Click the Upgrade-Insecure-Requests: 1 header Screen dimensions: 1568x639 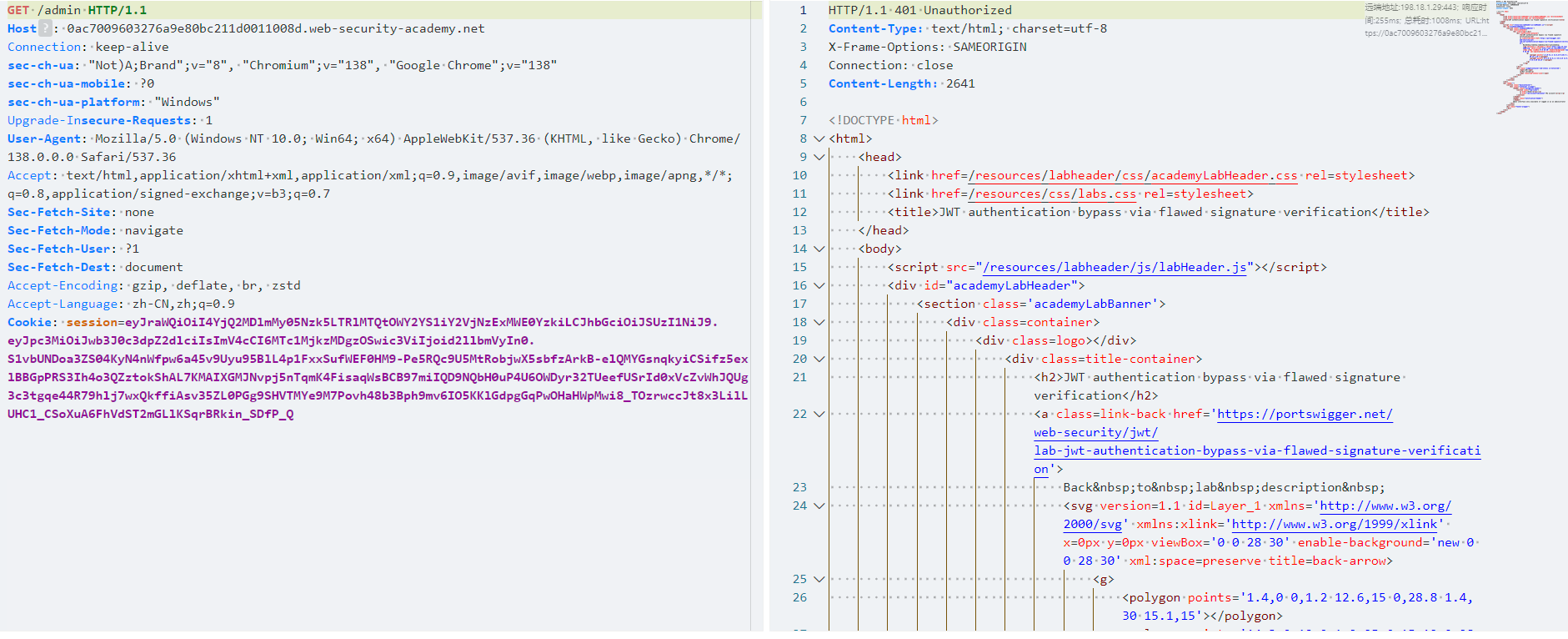[x=110, y=120]
